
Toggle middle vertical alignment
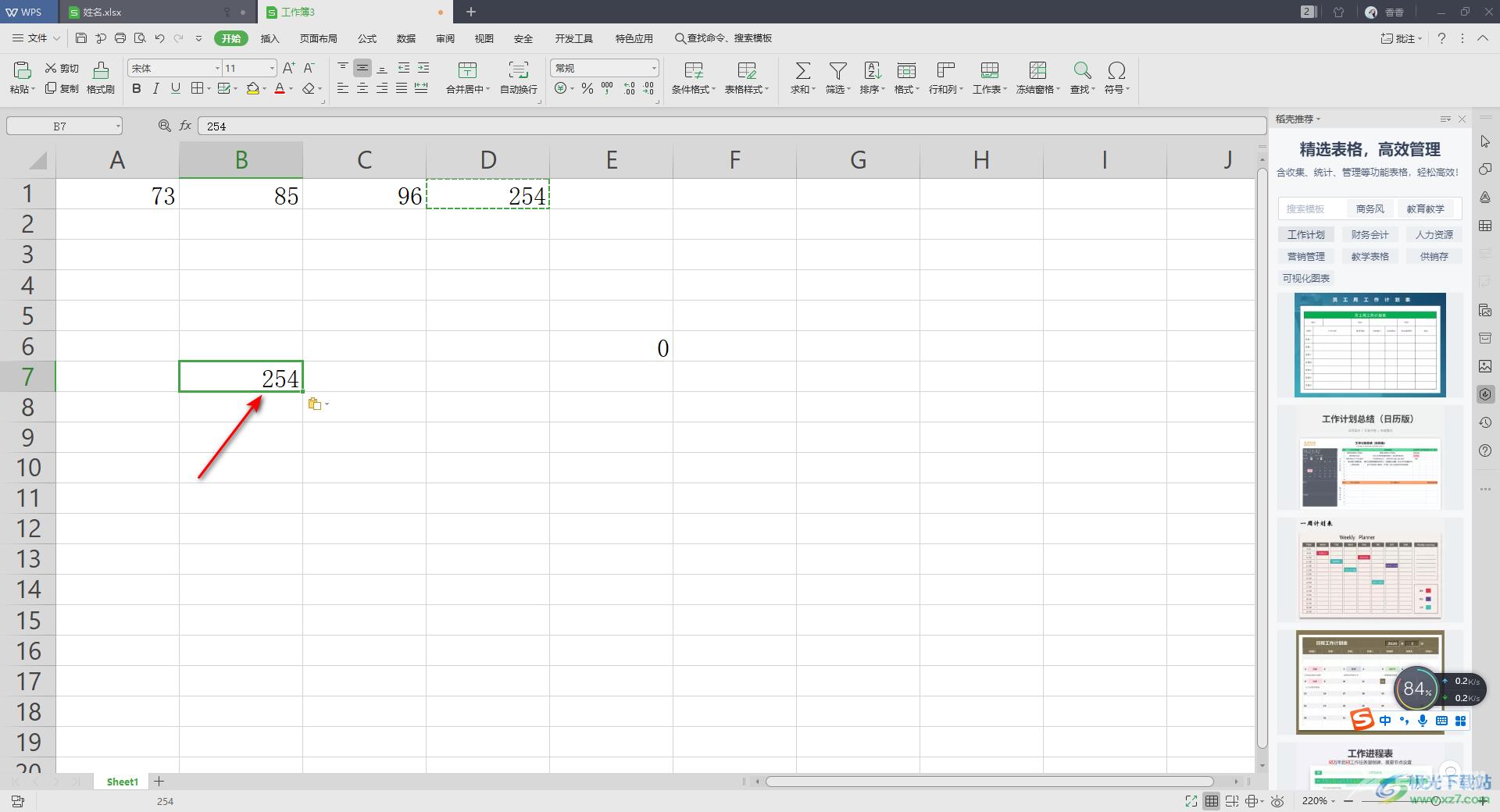click(x=362, y=68)
